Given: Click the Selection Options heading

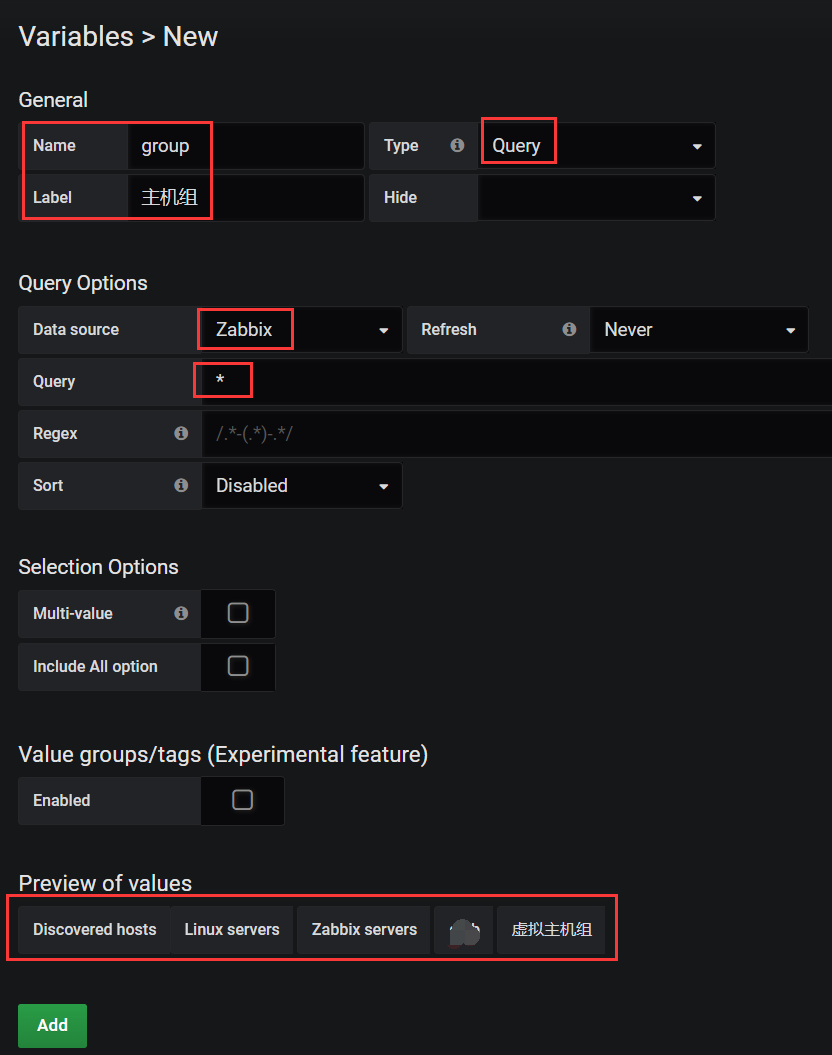Looking at the screenshot, I should click(98, 567).
